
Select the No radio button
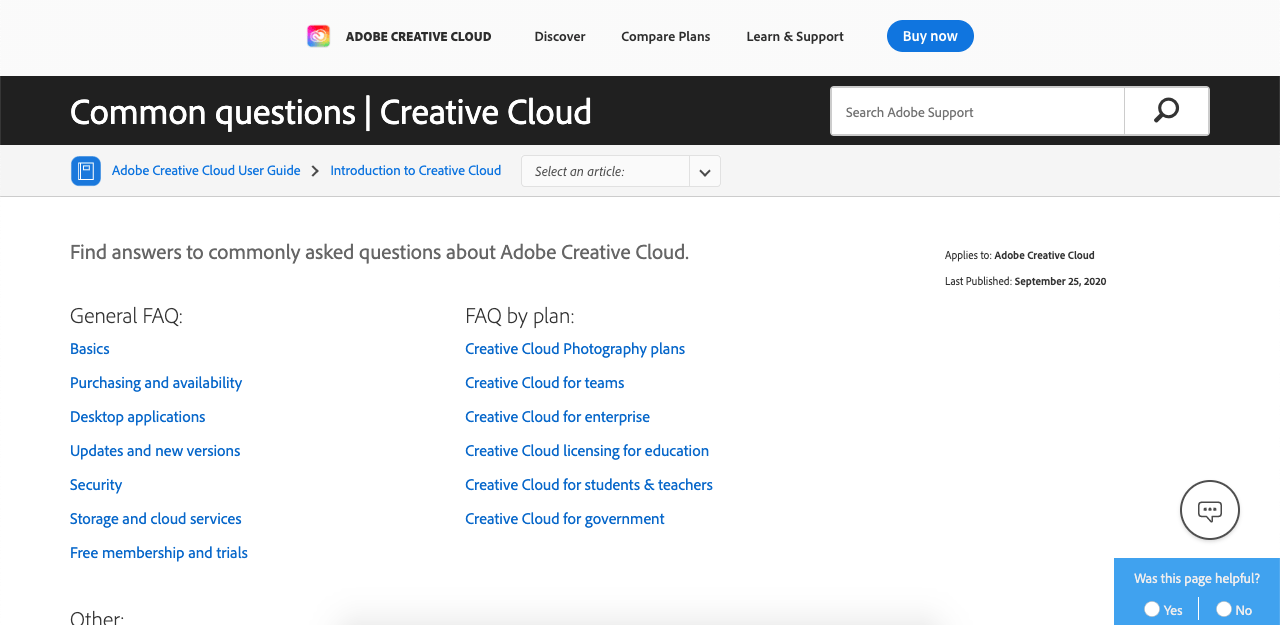(1224, 609)
